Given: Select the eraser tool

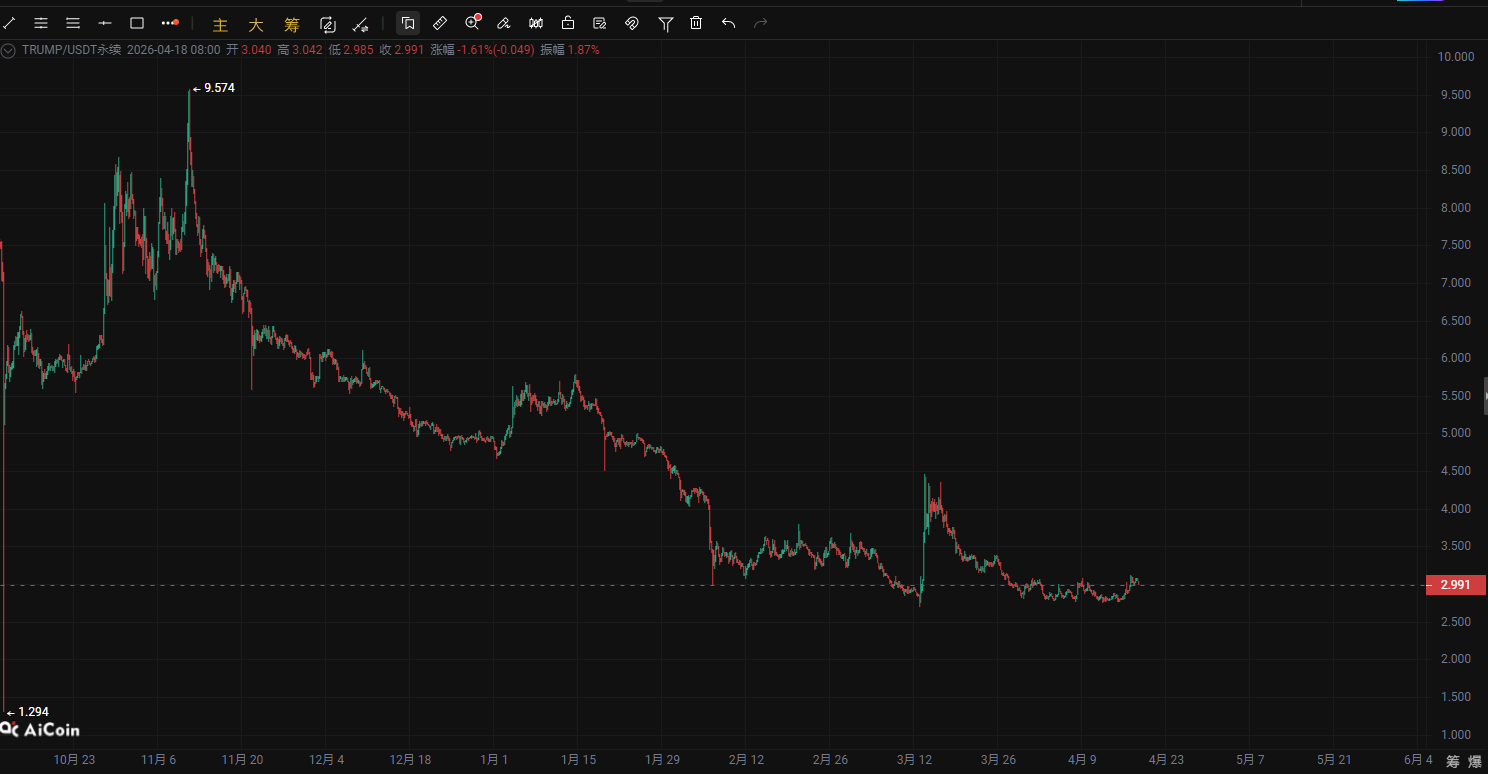Looking at the screenshot, I should (504, 23).
